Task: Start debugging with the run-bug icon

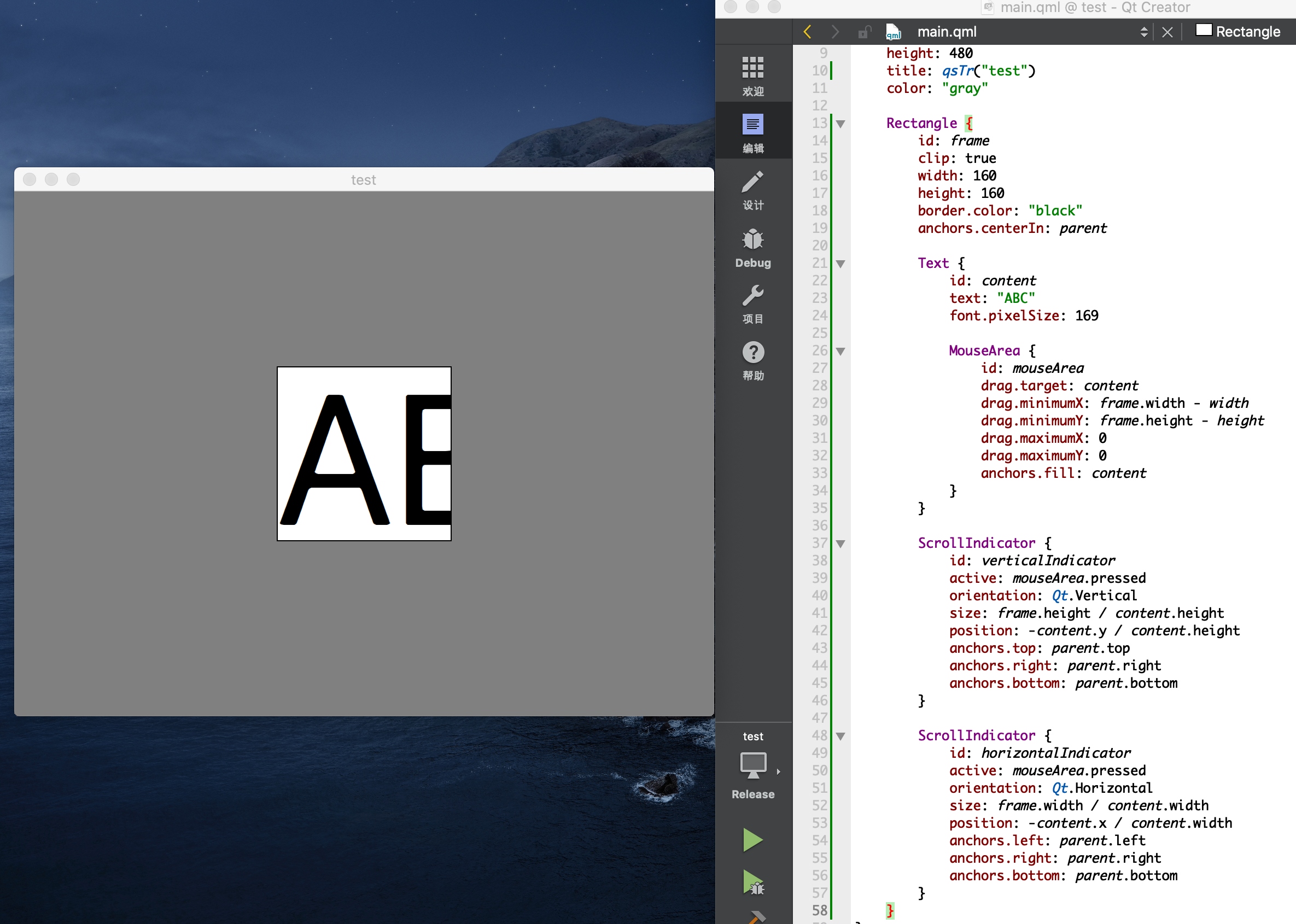Action: pos(752,882)
